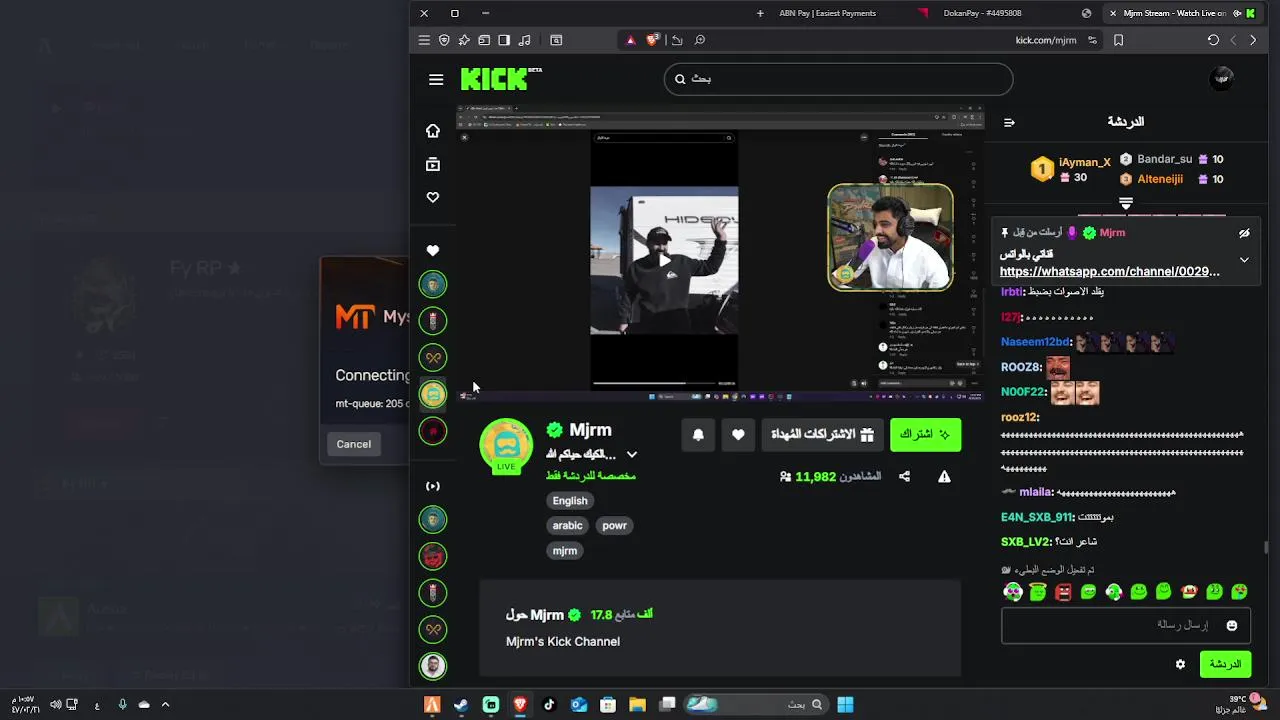The image size is (1280, 720).
Task: Show hidden system tray icons
Action: 165,705
